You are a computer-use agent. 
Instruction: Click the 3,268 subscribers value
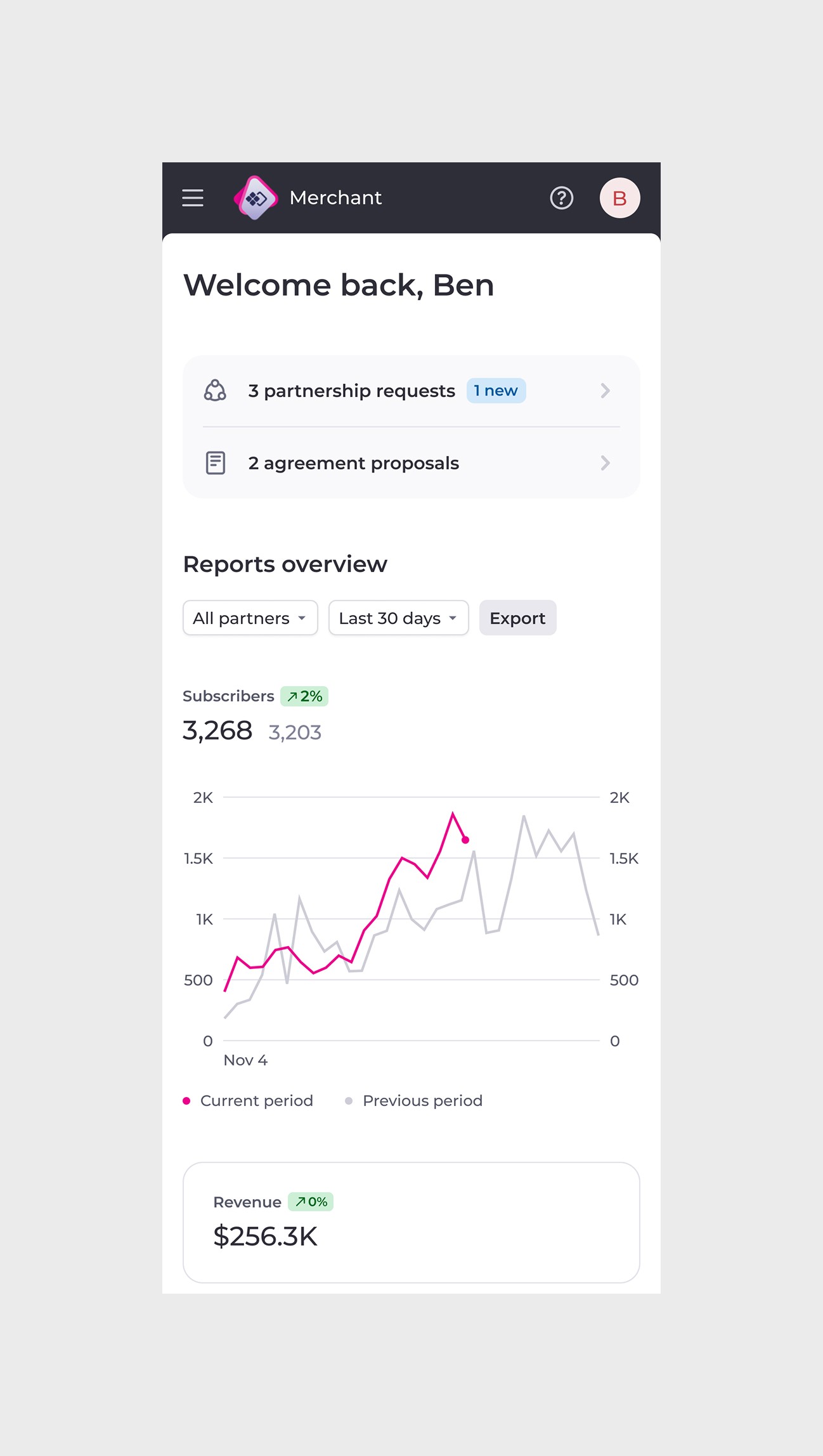click(x=217, y=731)
